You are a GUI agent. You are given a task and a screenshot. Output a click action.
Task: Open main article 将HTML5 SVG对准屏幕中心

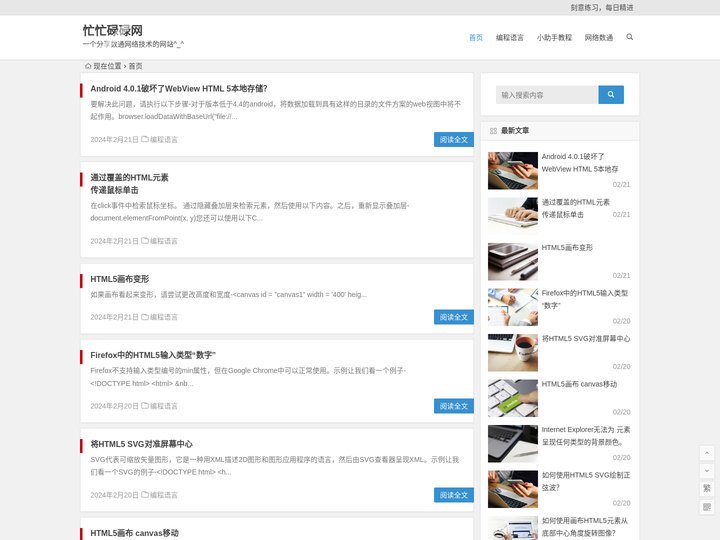tap(141, 444)
